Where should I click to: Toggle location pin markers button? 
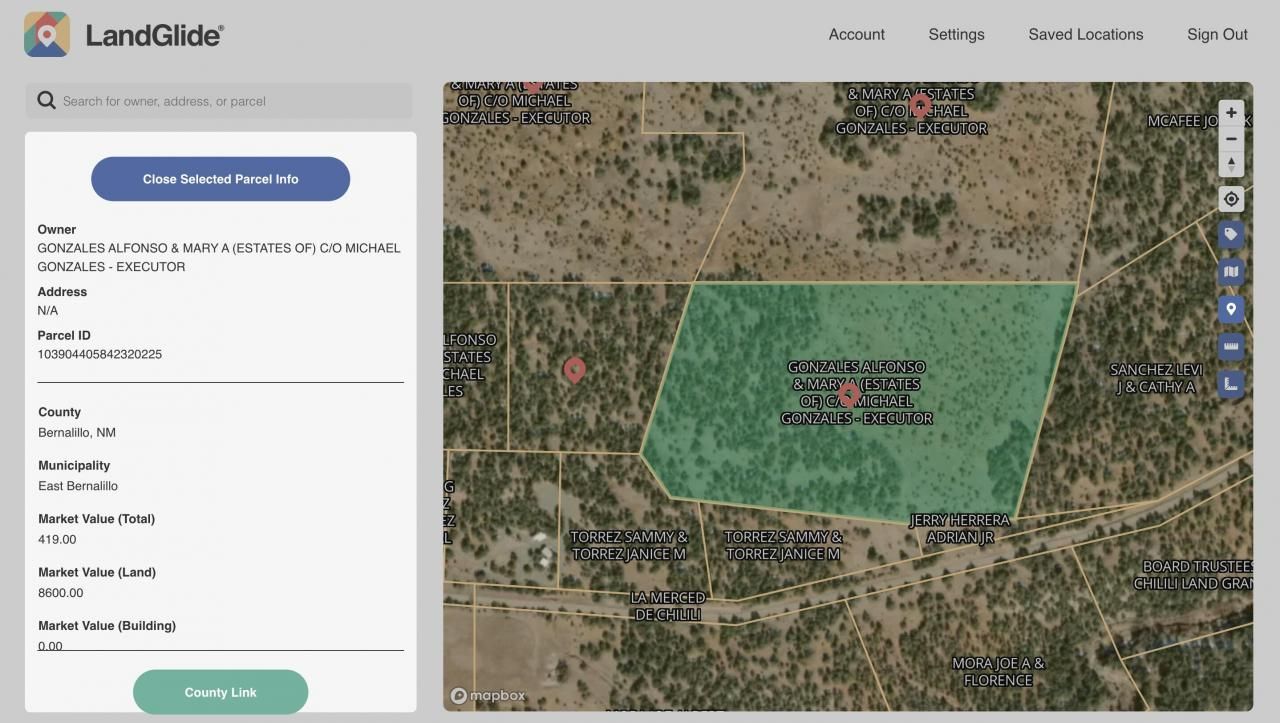pos(1231,309)
